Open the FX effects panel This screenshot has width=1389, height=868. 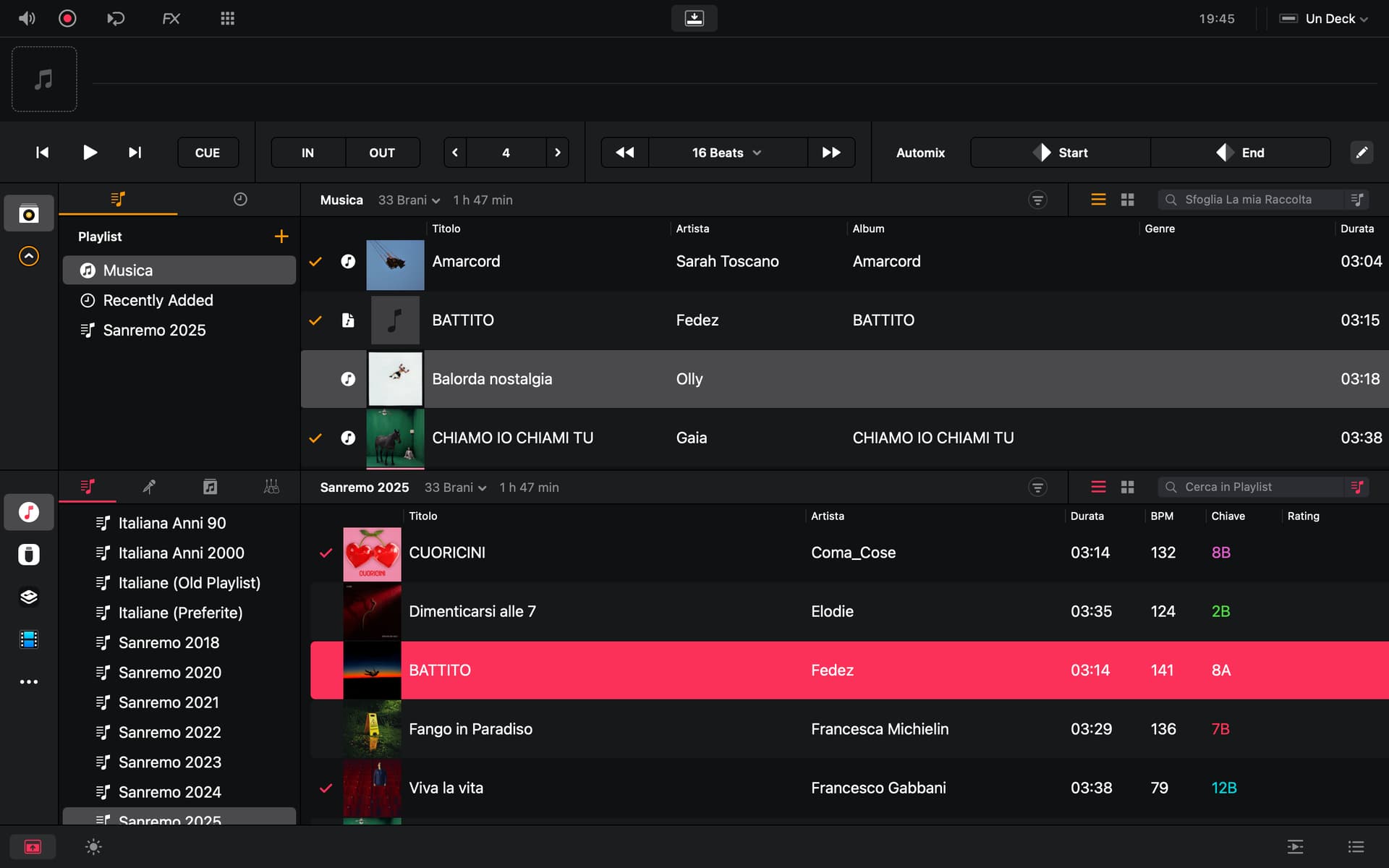coord(171,18)
